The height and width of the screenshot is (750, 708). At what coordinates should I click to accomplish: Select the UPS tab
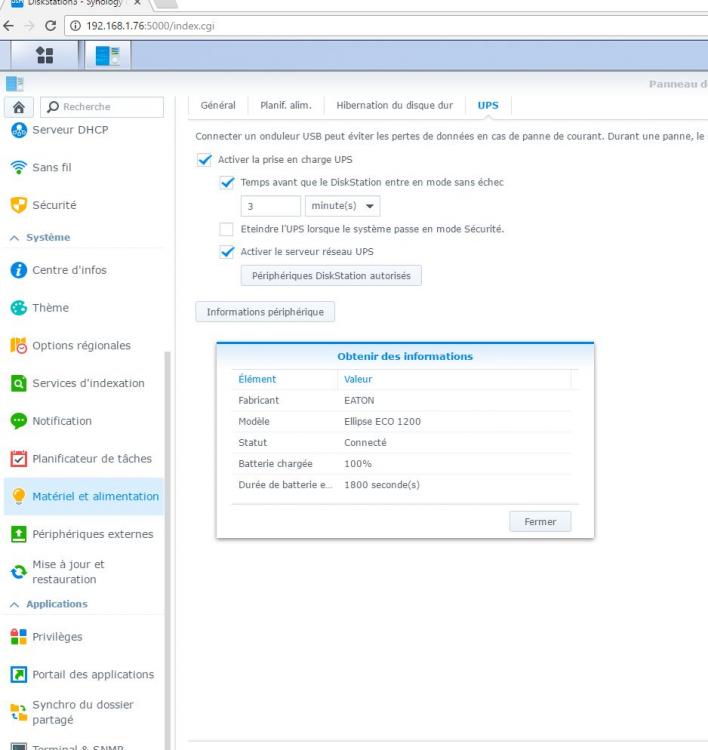(x=488, y=105)
